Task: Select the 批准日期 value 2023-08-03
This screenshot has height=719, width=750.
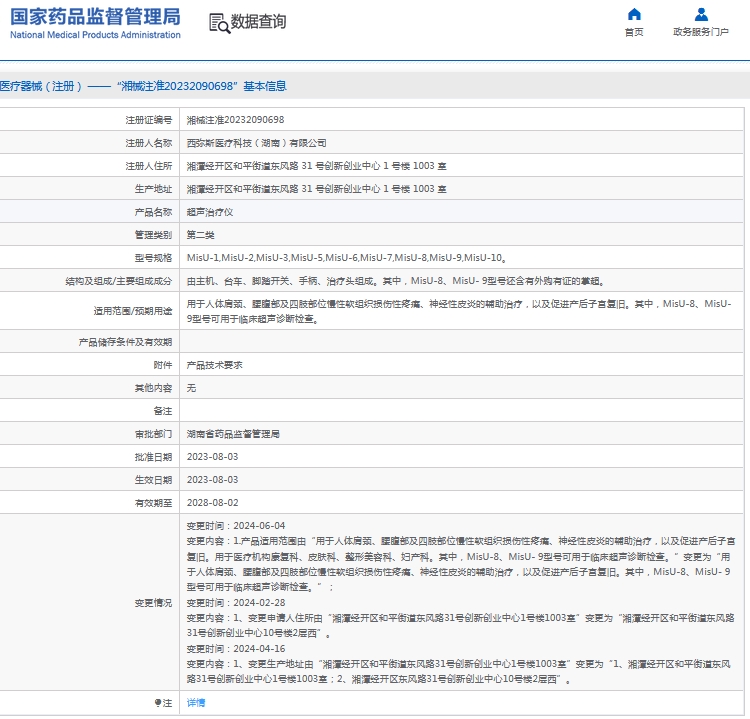Action: pyautogui.click(x=212, y=457)
